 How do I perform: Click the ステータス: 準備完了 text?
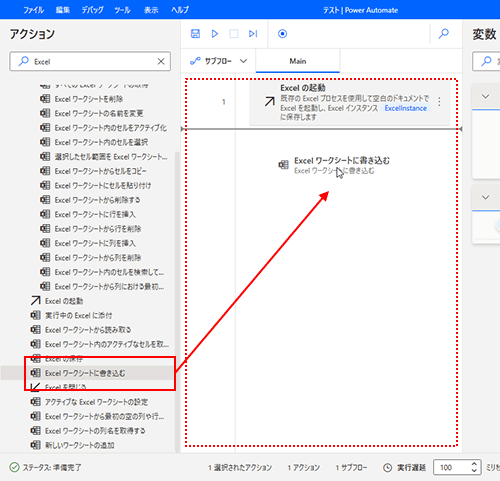coord(52,467)
